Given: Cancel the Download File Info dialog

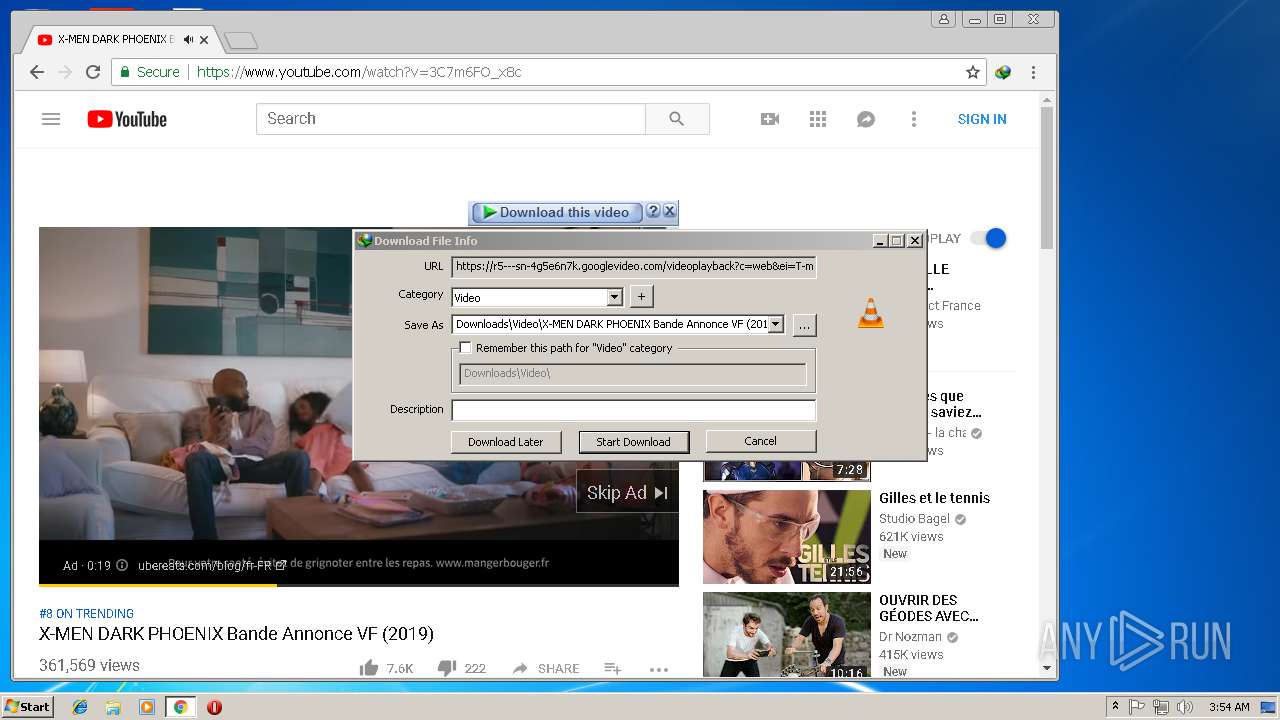Looking at the screenshot, I should click(x=761, y=441).
